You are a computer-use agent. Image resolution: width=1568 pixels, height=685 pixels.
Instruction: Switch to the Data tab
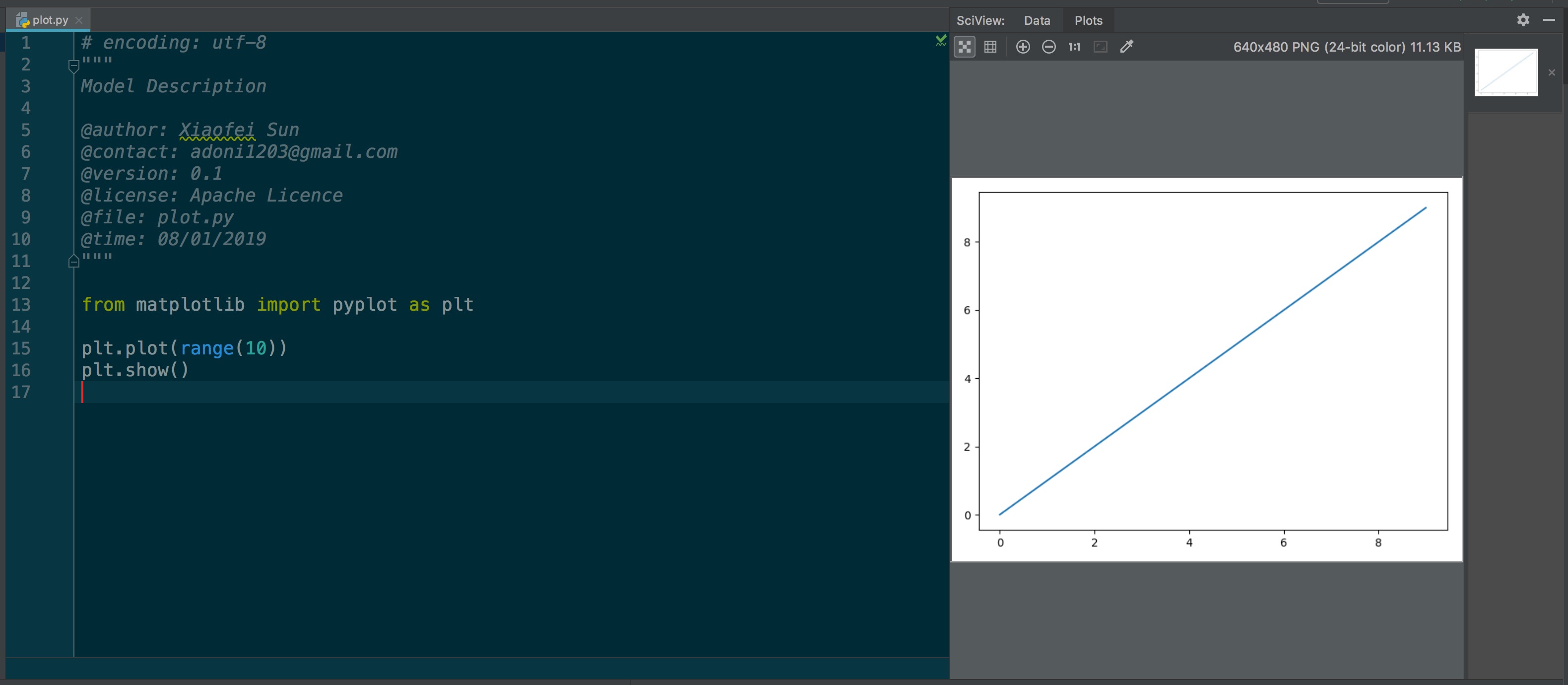1037,21
